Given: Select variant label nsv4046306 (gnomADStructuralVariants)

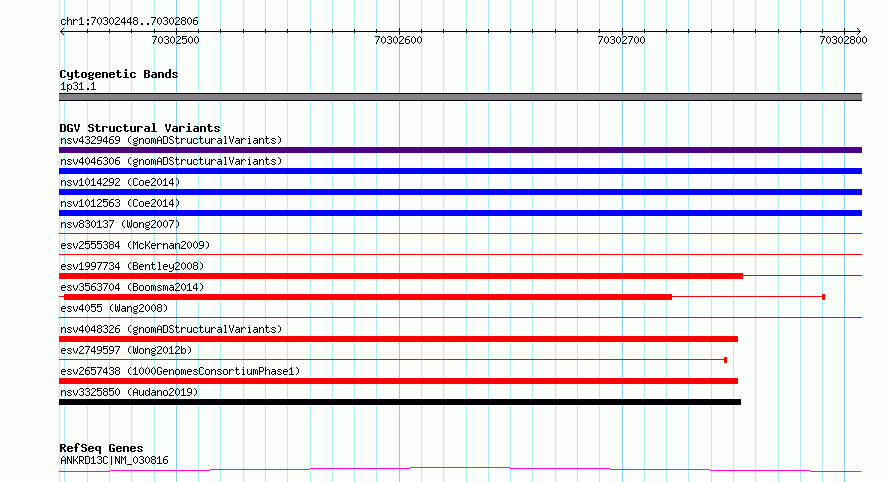Looking at the screenshot, I should [x=171, y=161].
